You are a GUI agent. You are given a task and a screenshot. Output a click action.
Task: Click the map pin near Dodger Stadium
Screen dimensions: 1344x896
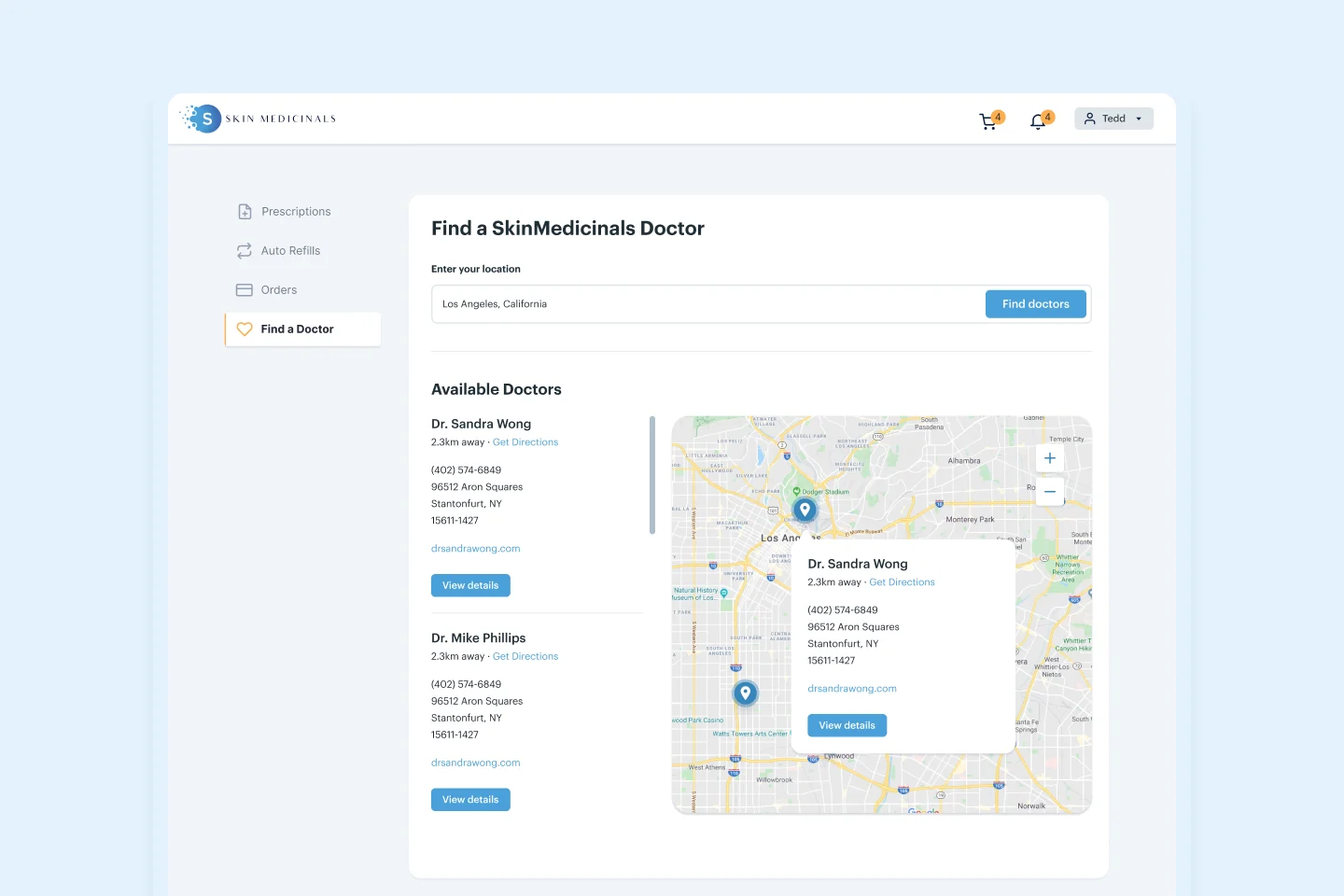tap(805, 510)
